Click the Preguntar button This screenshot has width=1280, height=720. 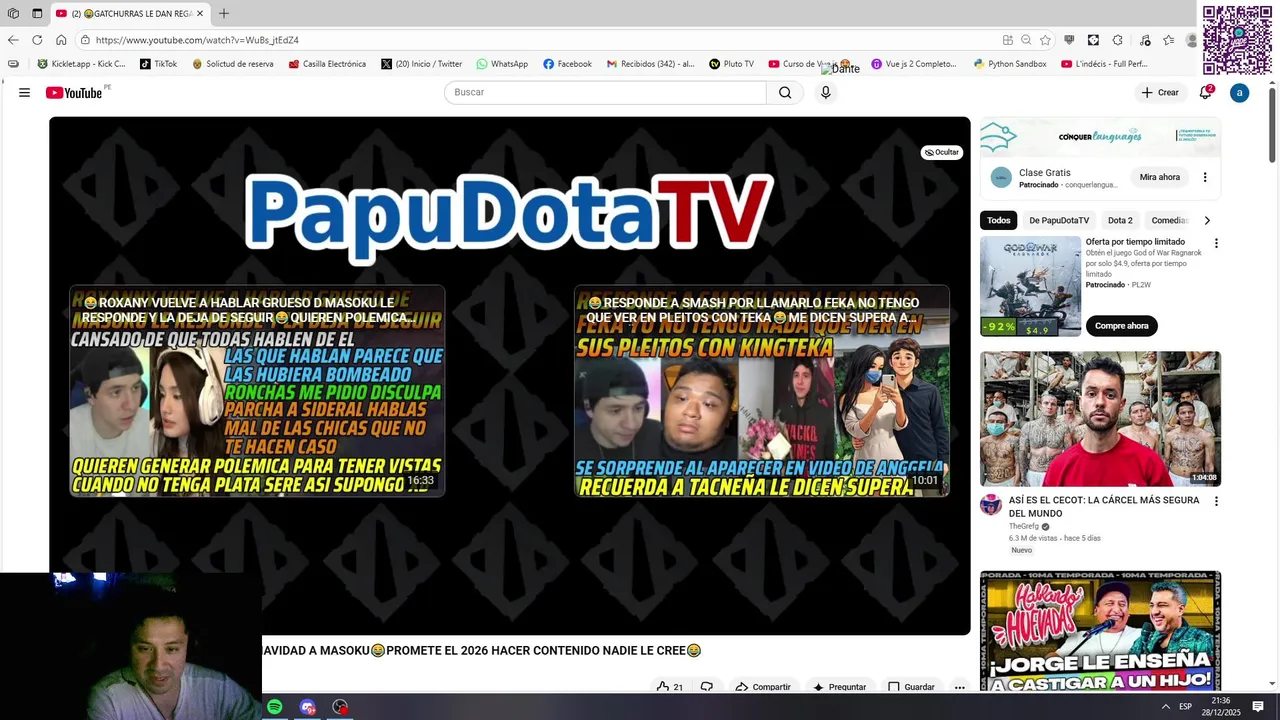click(840, 687)
